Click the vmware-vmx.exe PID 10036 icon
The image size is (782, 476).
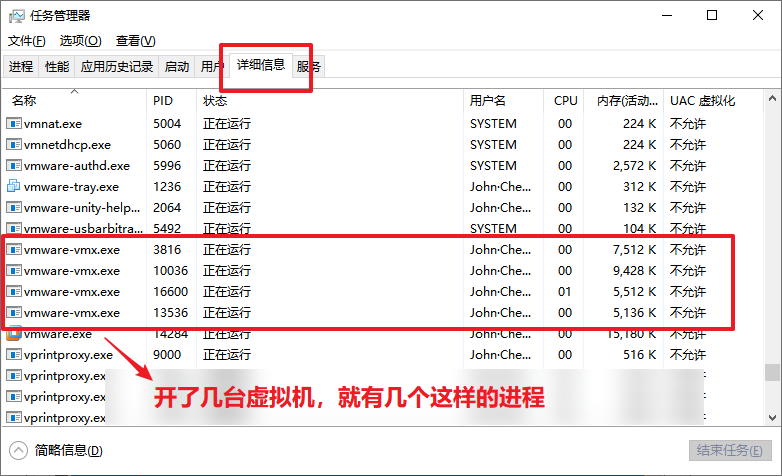14,270
